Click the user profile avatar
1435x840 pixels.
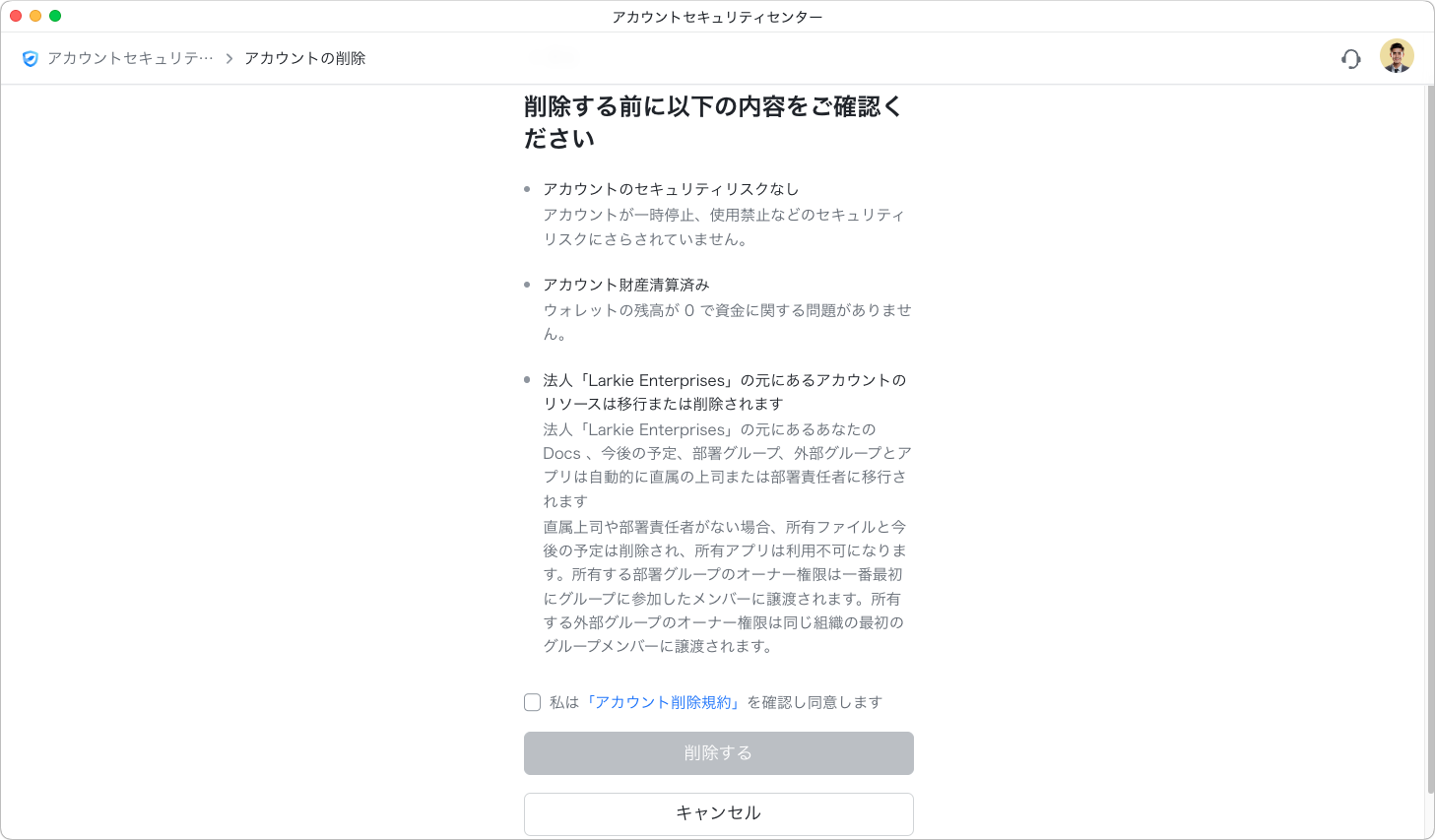tap(1396, 57)
